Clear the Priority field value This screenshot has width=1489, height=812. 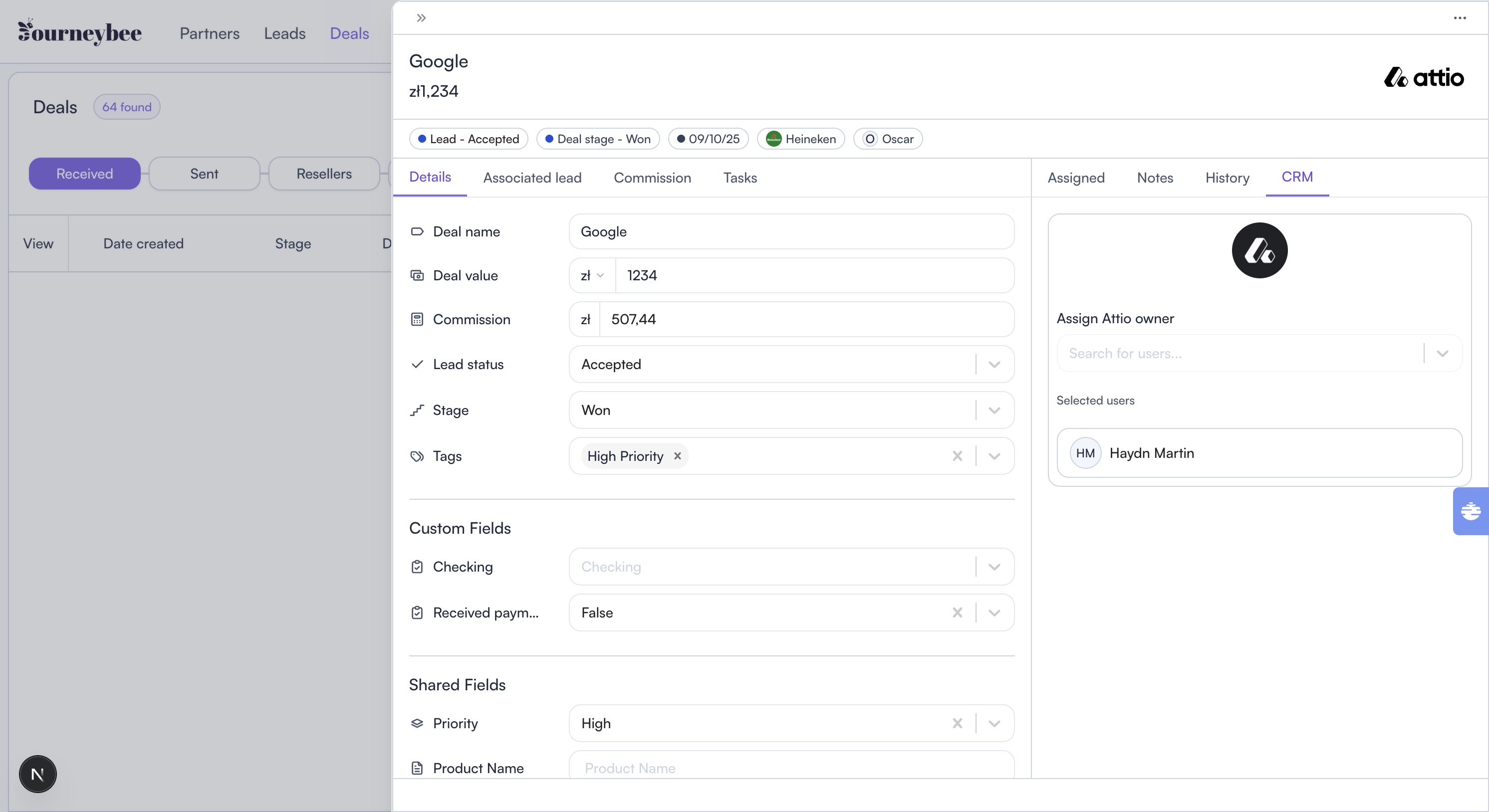957,724
